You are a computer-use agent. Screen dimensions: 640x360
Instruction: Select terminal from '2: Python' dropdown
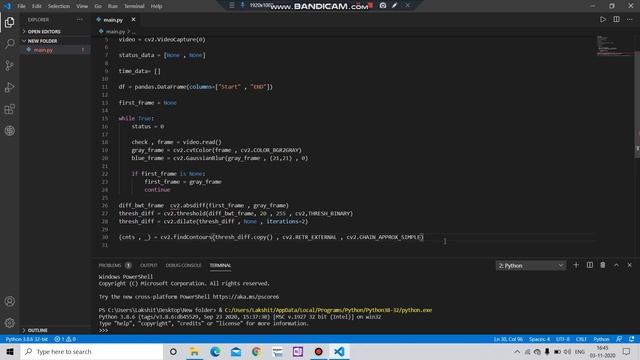[531, 266]
